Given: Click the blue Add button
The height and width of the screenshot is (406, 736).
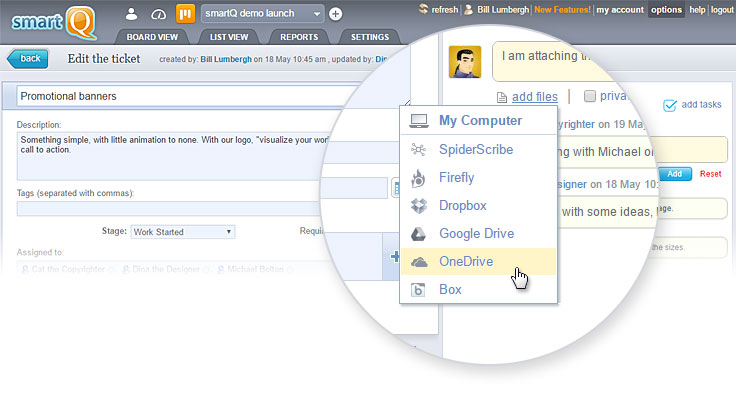Looking at the screenshot, I should tap(675, 174).
